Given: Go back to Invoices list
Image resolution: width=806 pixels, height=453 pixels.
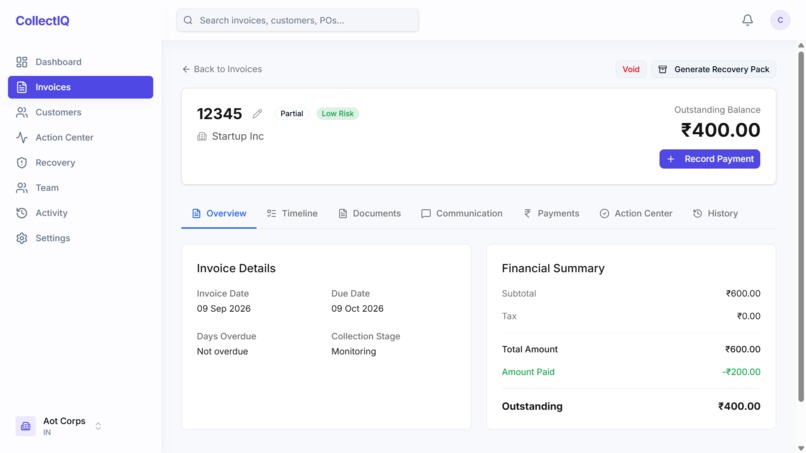Looking at the screenshot, I should [x=222, y=69].
